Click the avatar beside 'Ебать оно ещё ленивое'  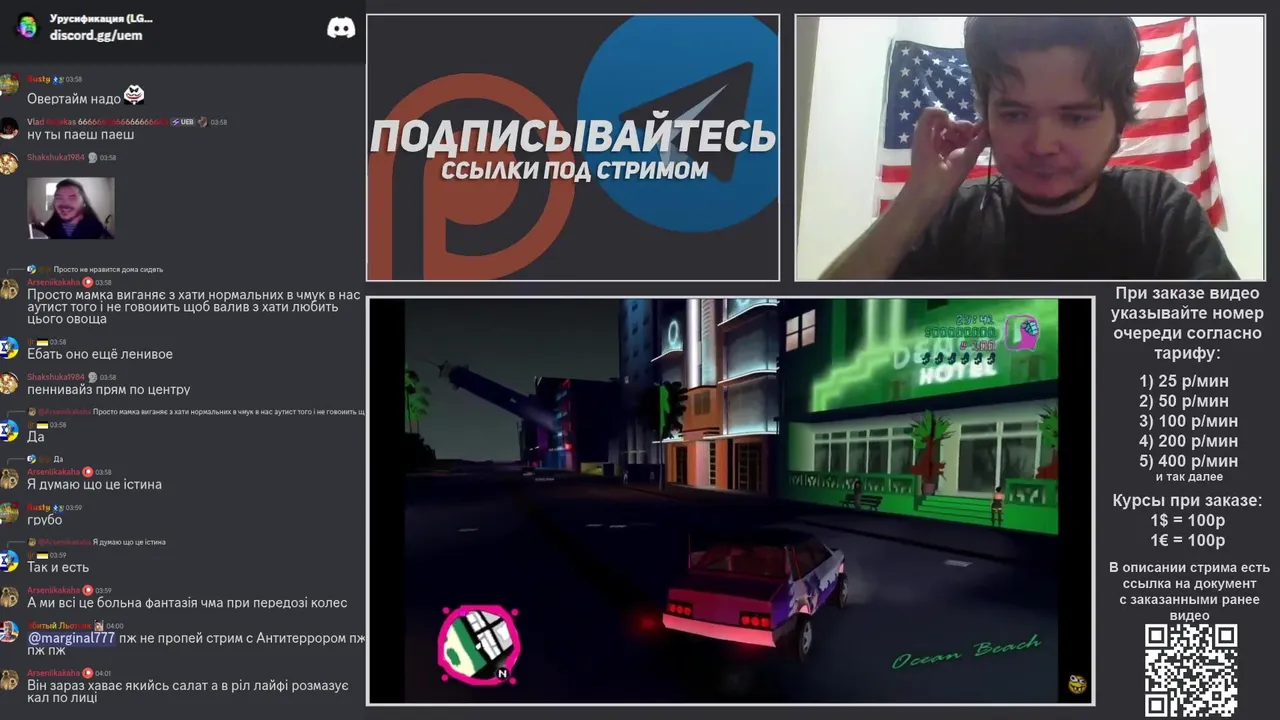[9, 348]
